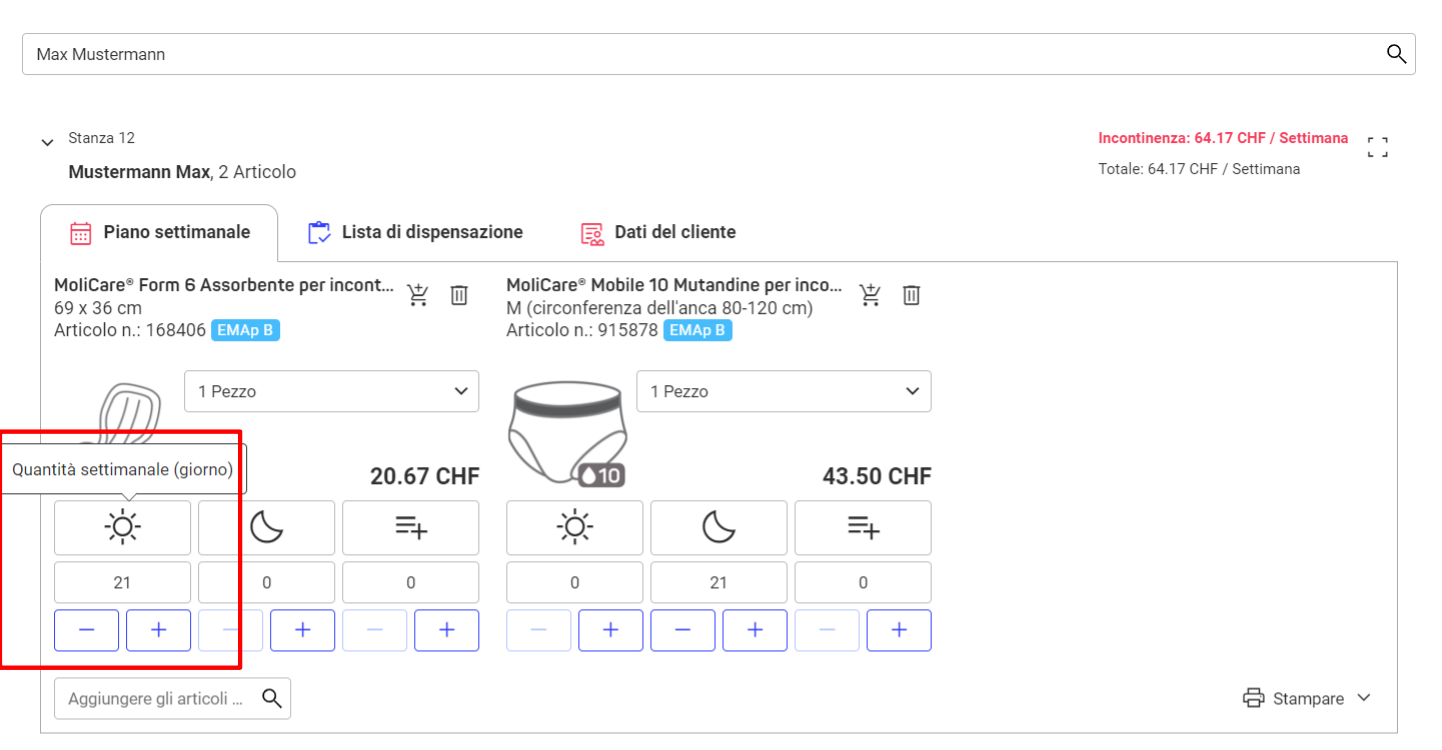Switch to Lista di dispensazione tab
Screen dimensions: 1442x750
click(x=416, y=232)
